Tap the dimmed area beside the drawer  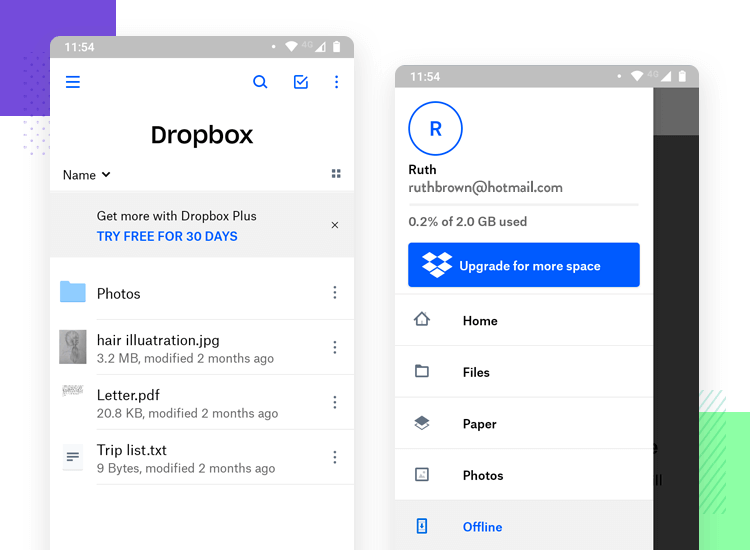point(676,318)
